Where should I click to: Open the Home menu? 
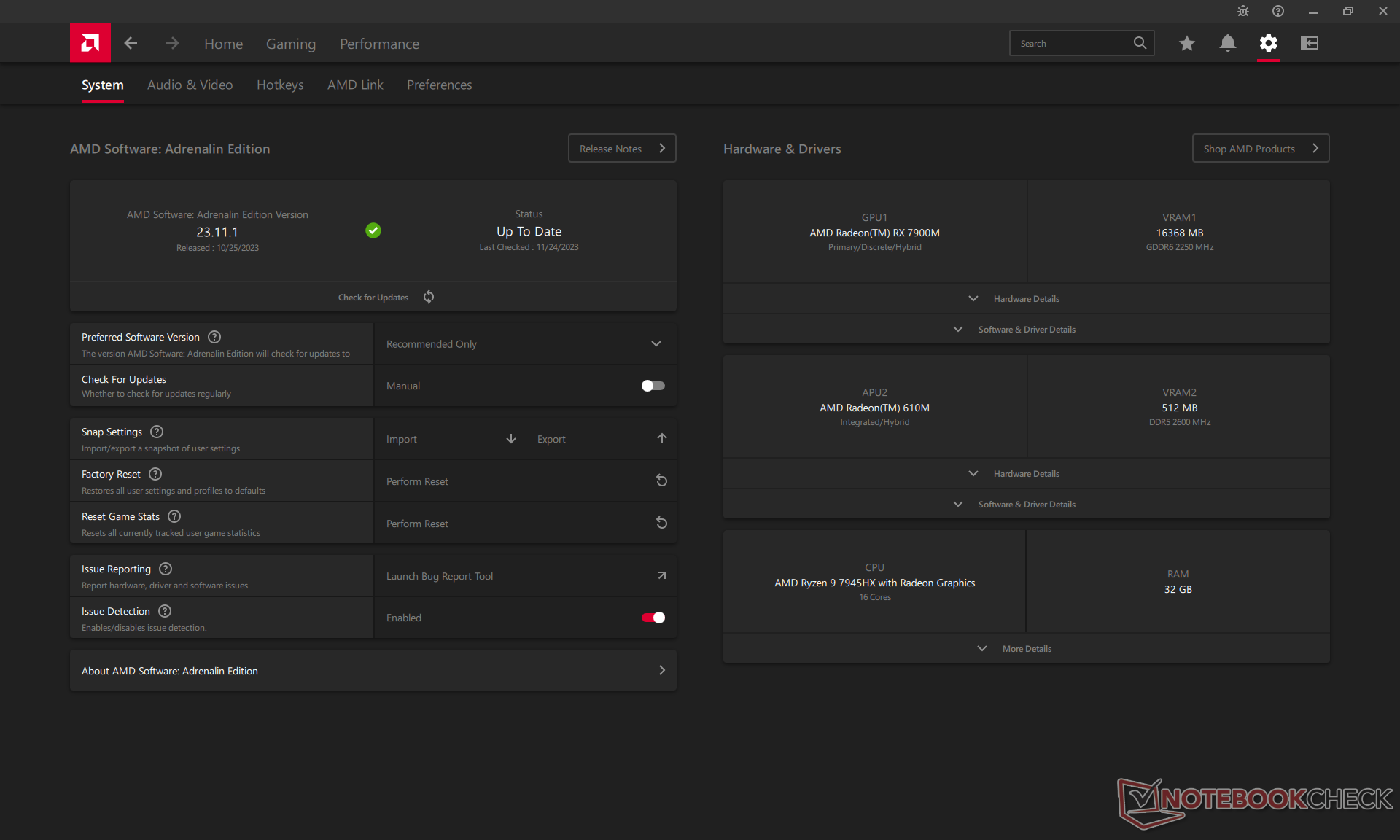[x=223, y=44]
